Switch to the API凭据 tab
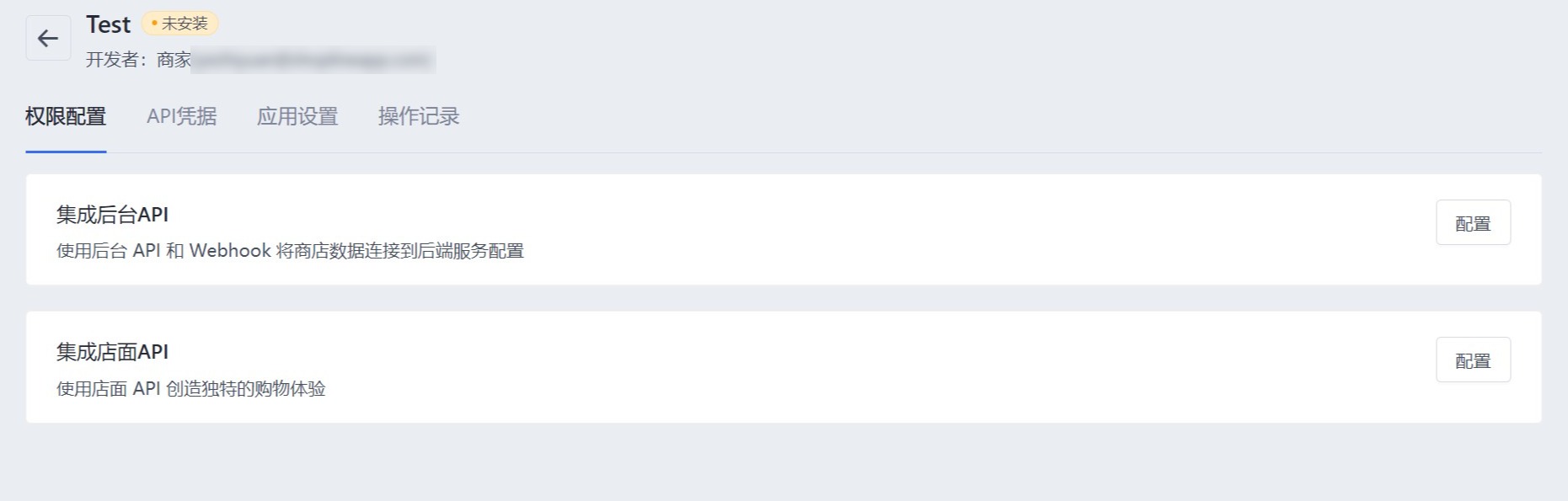 click(182, 117)
